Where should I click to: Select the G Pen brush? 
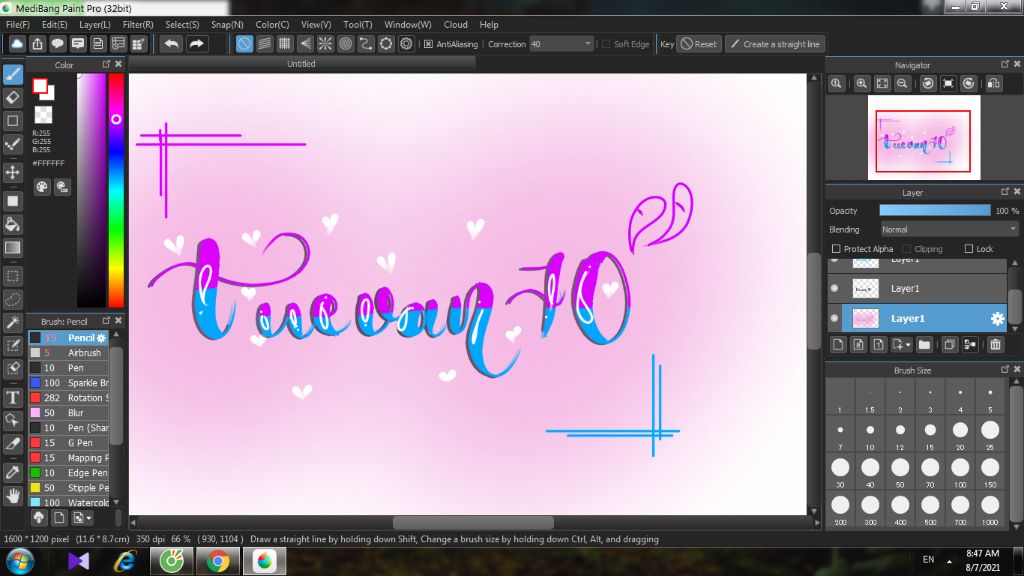pyautogui.click(x=69, y=443)
